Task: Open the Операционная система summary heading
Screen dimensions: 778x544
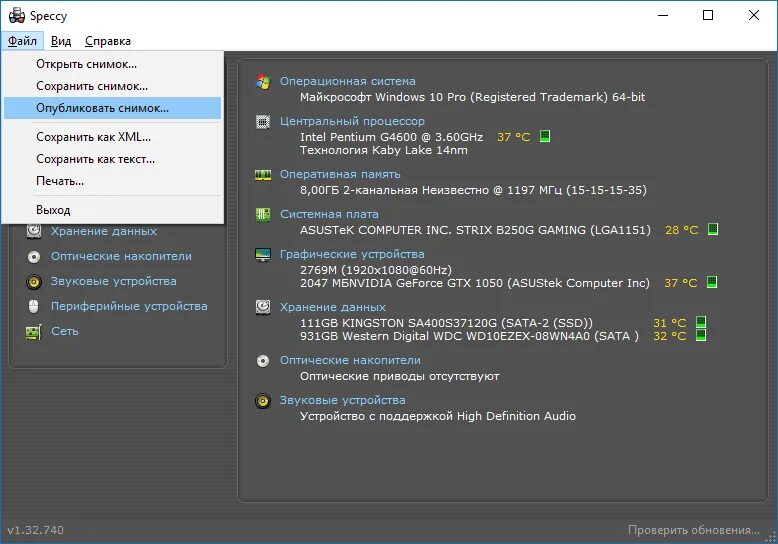Action: (348, 81)
